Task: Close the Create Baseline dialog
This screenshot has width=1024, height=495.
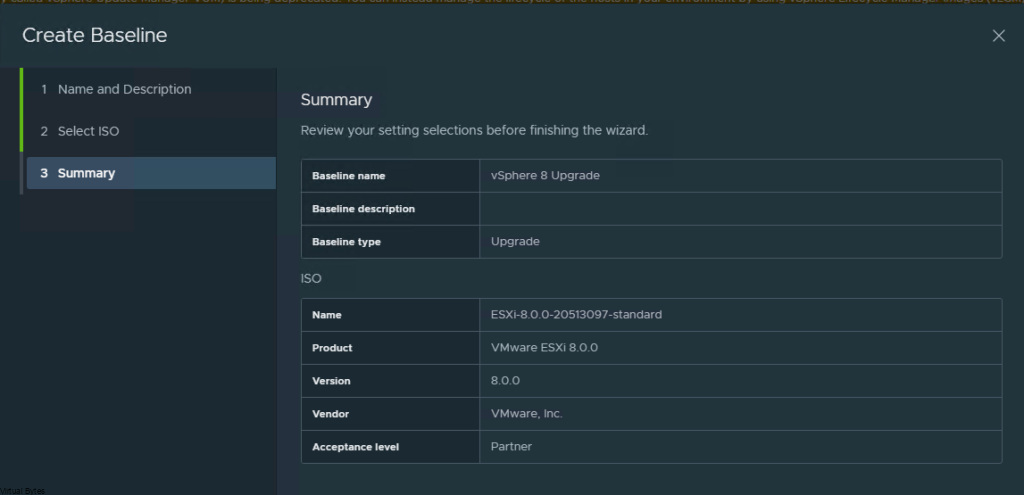Action: coord(998,36)
